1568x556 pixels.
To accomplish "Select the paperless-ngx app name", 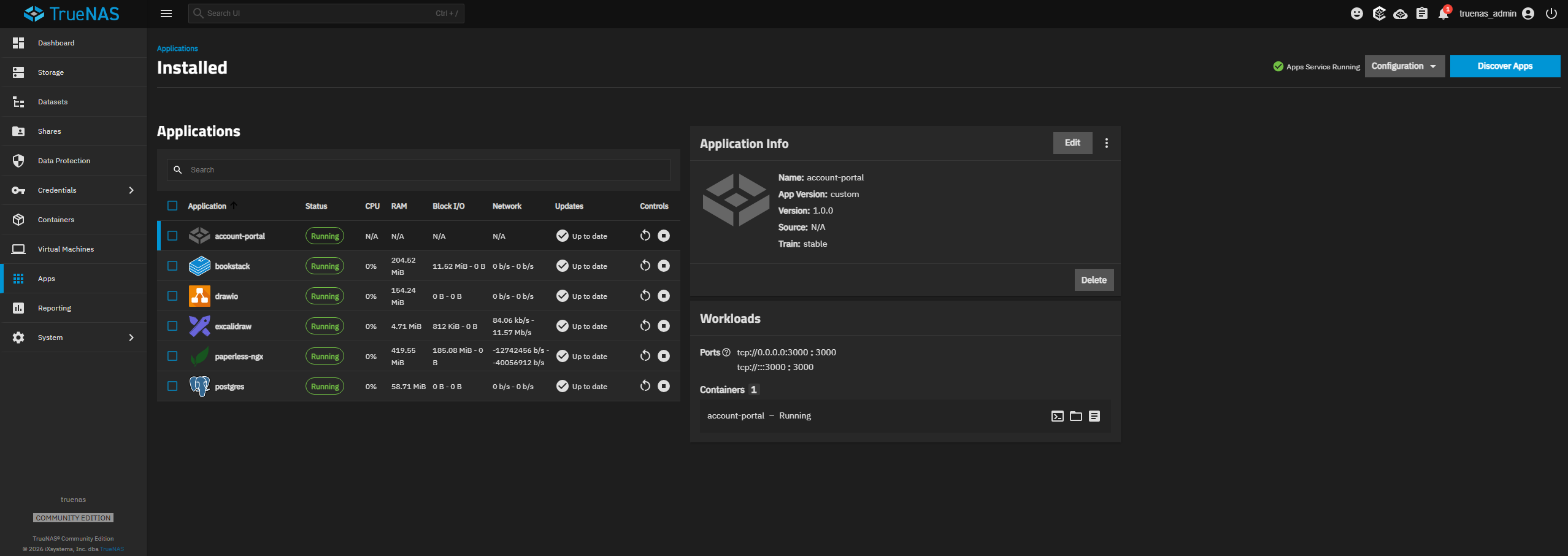I will pyautogui.click(x=239, y=357).
